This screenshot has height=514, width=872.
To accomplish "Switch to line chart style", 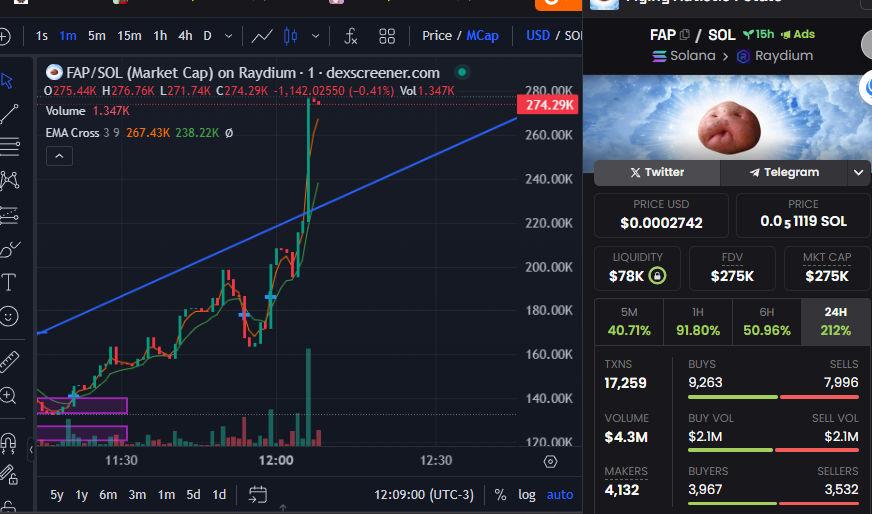I will 262,36.
